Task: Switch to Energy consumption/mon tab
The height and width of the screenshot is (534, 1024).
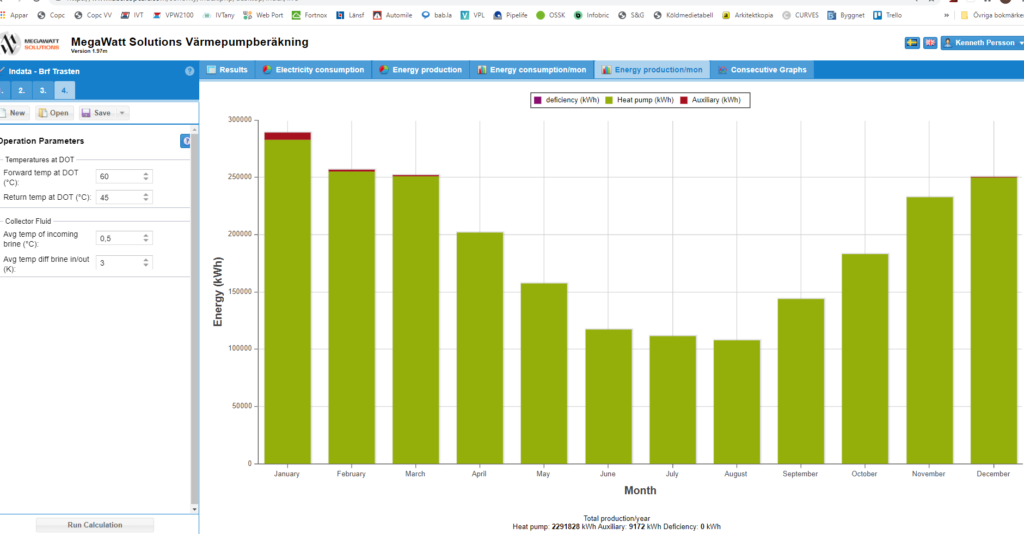Action: click(x=532, y=70)
